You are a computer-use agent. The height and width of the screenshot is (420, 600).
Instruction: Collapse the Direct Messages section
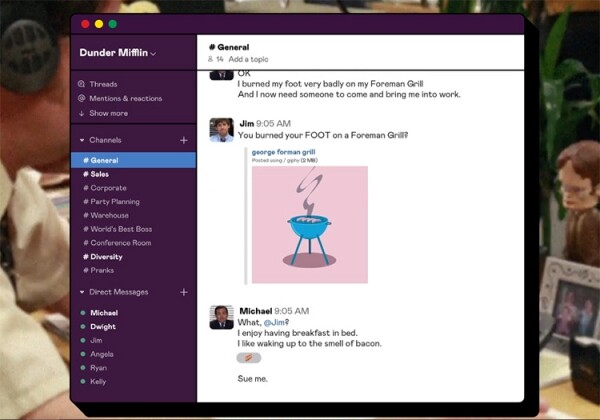coord(81,292)
